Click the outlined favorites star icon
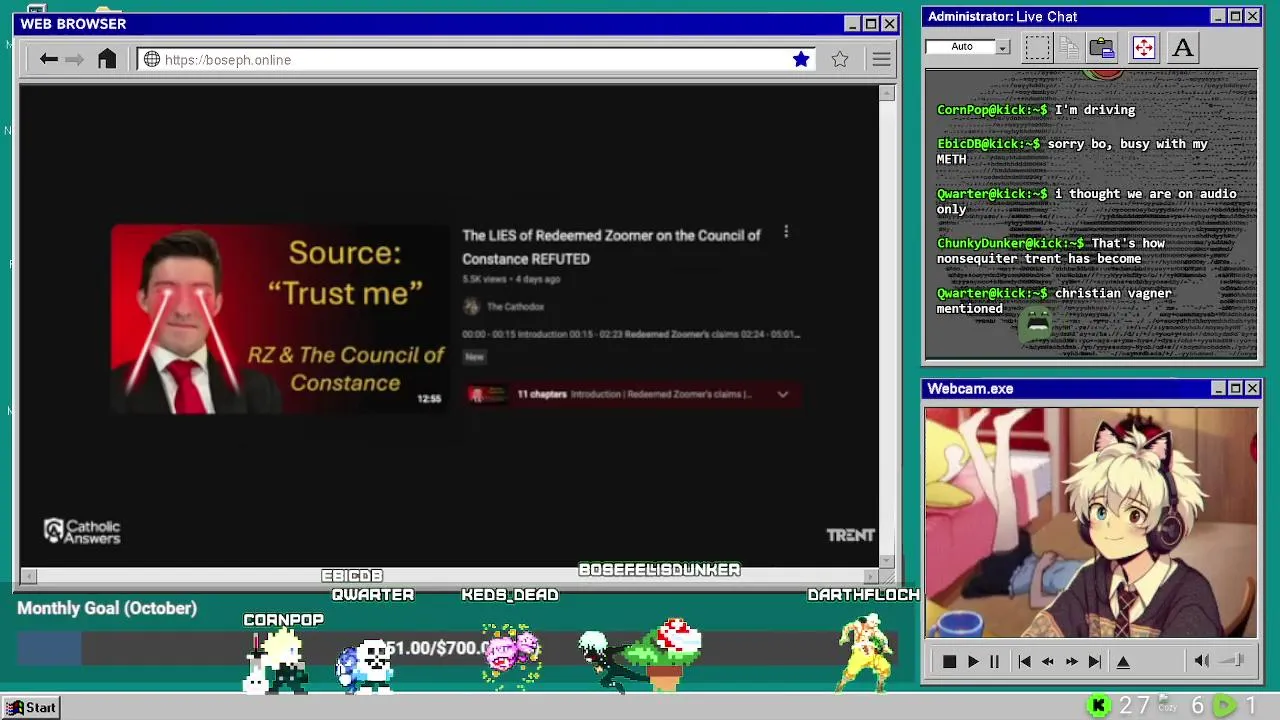The image size is (1280, 720). pyautogui.click(x=840, y=60)
